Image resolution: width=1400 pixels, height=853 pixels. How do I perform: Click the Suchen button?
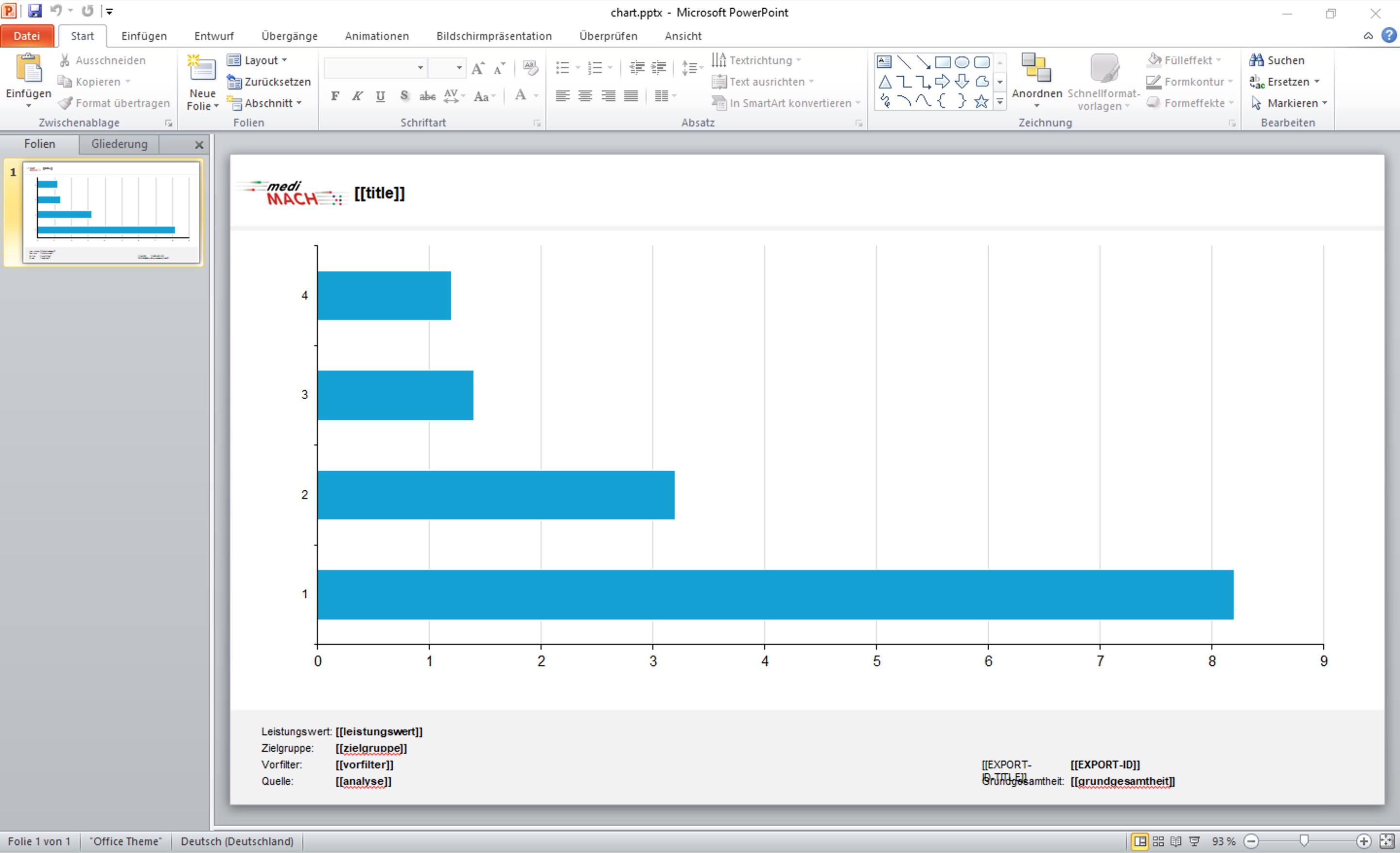[1277, 60]
